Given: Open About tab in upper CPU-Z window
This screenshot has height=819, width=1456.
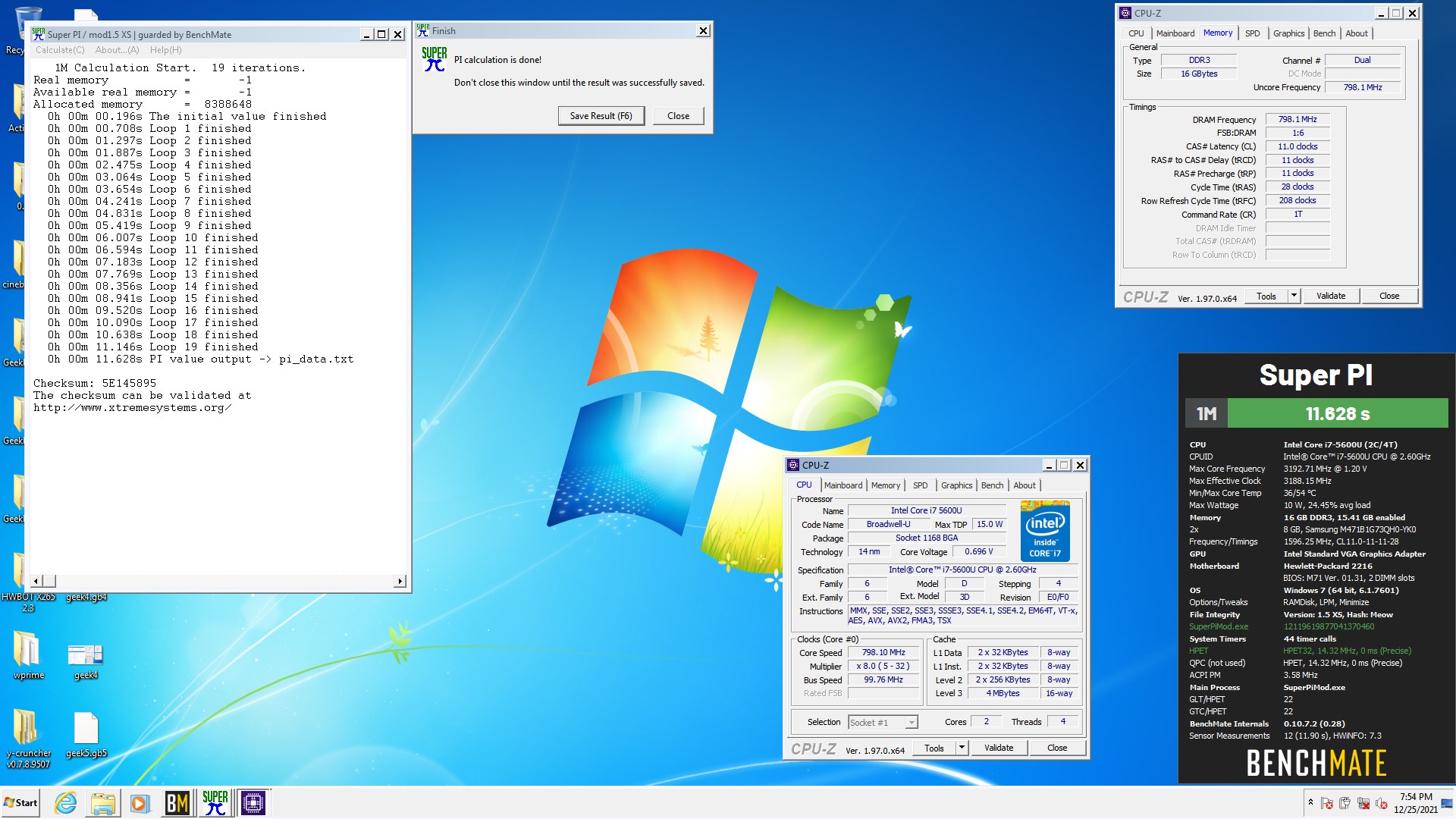Looking at the screenshot, I should (1357, 33).
